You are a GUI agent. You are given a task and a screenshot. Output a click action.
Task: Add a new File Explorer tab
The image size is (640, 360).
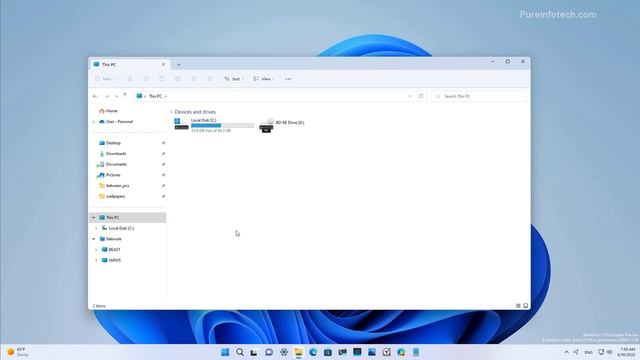pos(178,64)
